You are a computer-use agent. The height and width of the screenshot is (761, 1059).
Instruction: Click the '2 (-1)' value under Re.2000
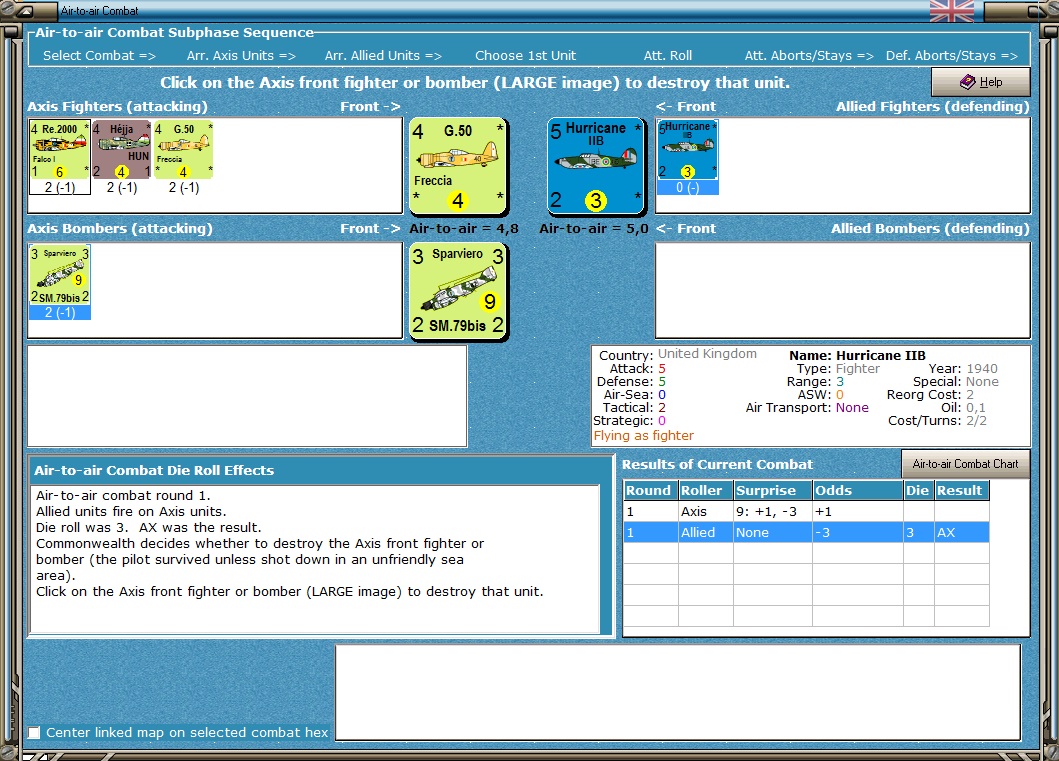[59, 188]
